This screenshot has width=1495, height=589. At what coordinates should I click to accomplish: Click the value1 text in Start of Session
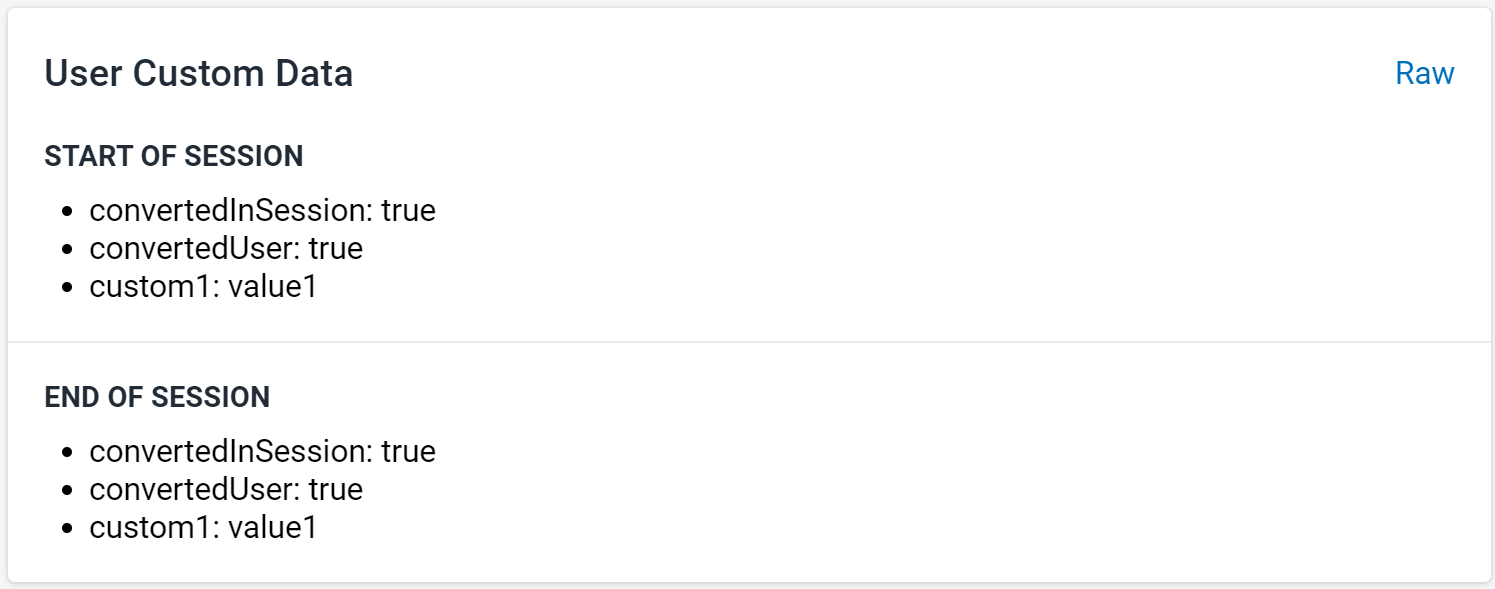[273, 287]
